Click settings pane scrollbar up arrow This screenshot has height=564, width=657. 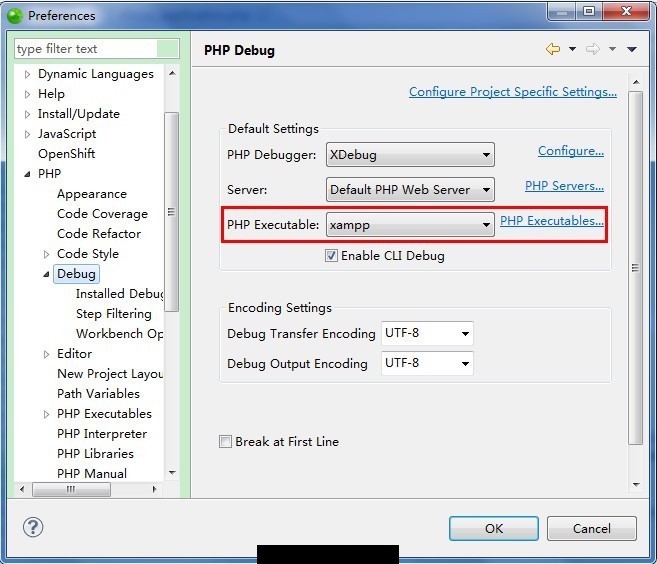coord(636,82)
